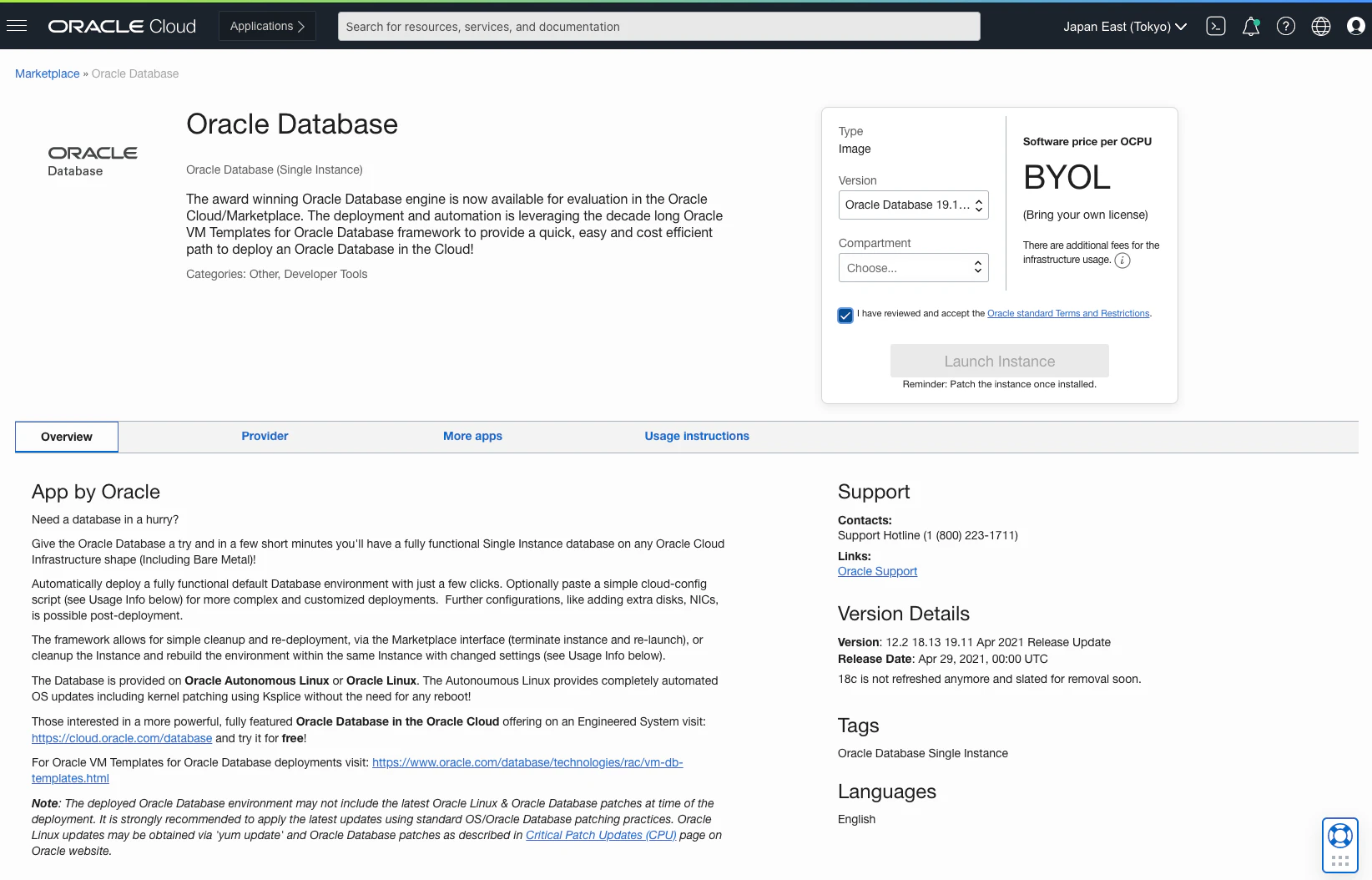Click the 'App by Oracle' heading
1372x880 pixels.
pyautogui.click(x=96, y=492)
